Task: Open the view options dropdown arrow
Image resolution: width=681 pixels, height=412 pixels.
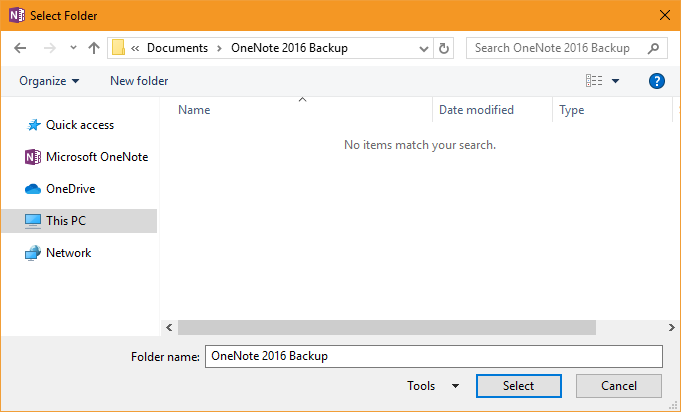Action: (615, 81)
